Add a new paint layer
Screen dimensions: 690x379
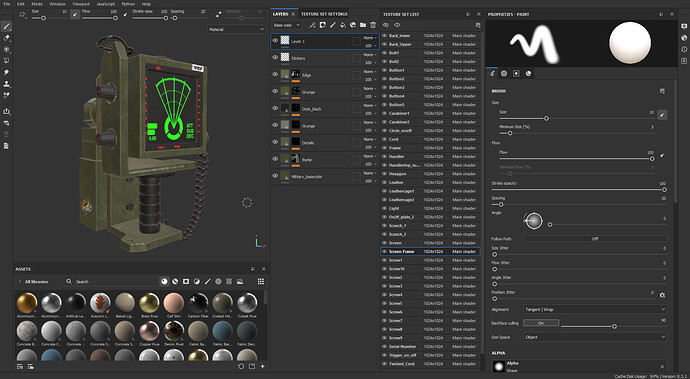click(x=332, y=25)
